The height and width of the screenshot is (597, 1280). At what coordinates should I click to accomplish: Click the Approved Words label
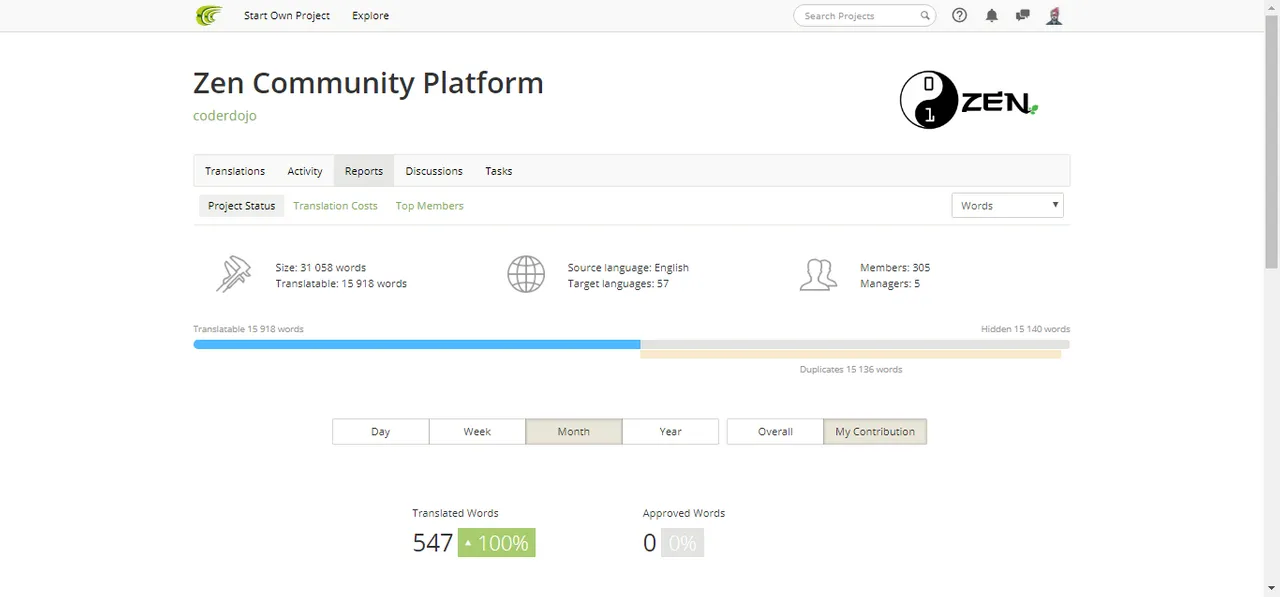pos(684,513)
